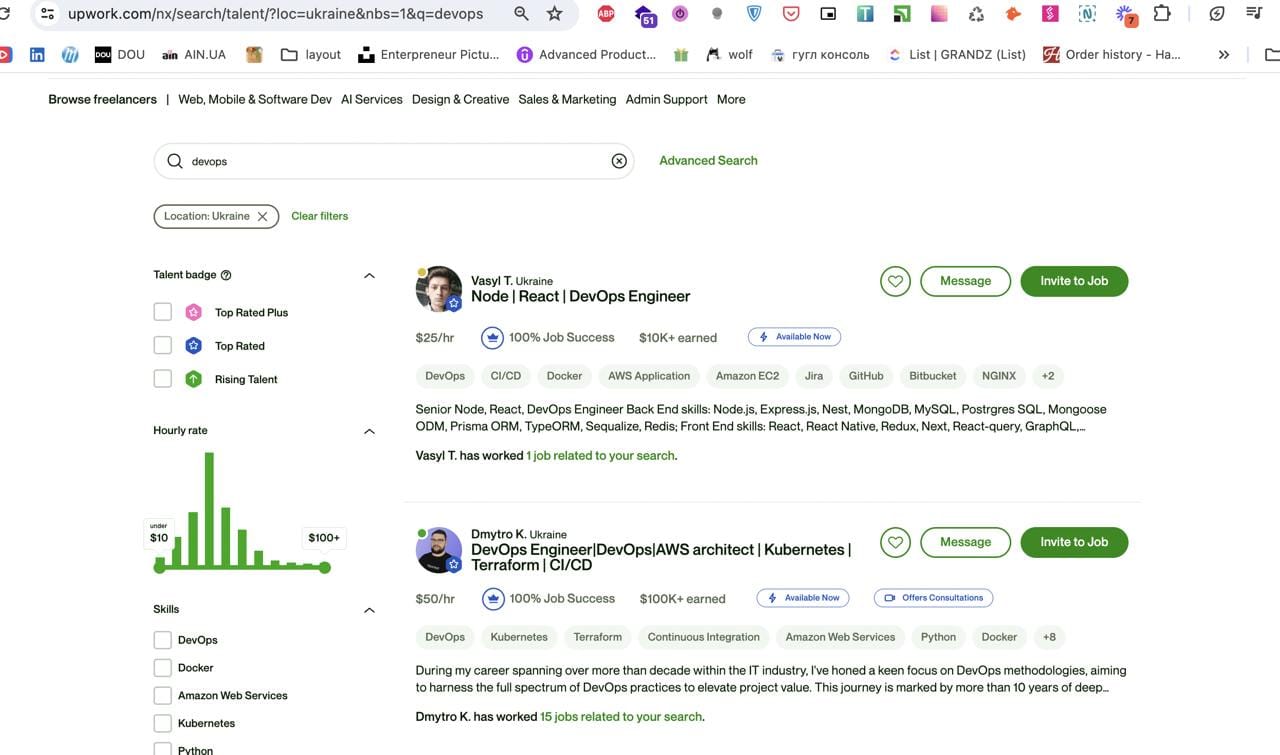Check the DevOps skill checkbox
This screenshot has width=1280, height=755.
click(x=163, y=640)
